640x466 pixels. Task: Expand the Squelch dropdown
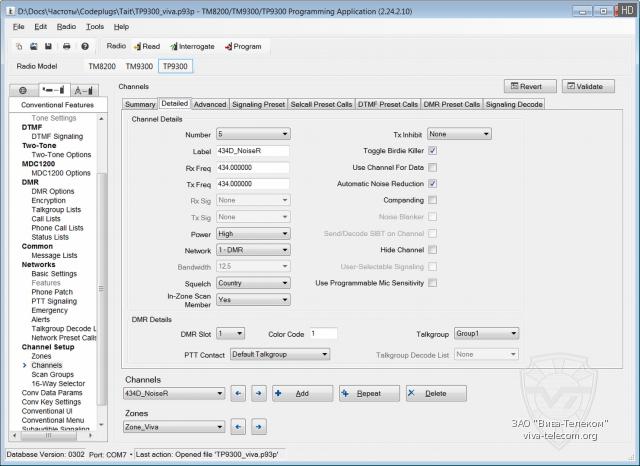[x=252, y=282]
